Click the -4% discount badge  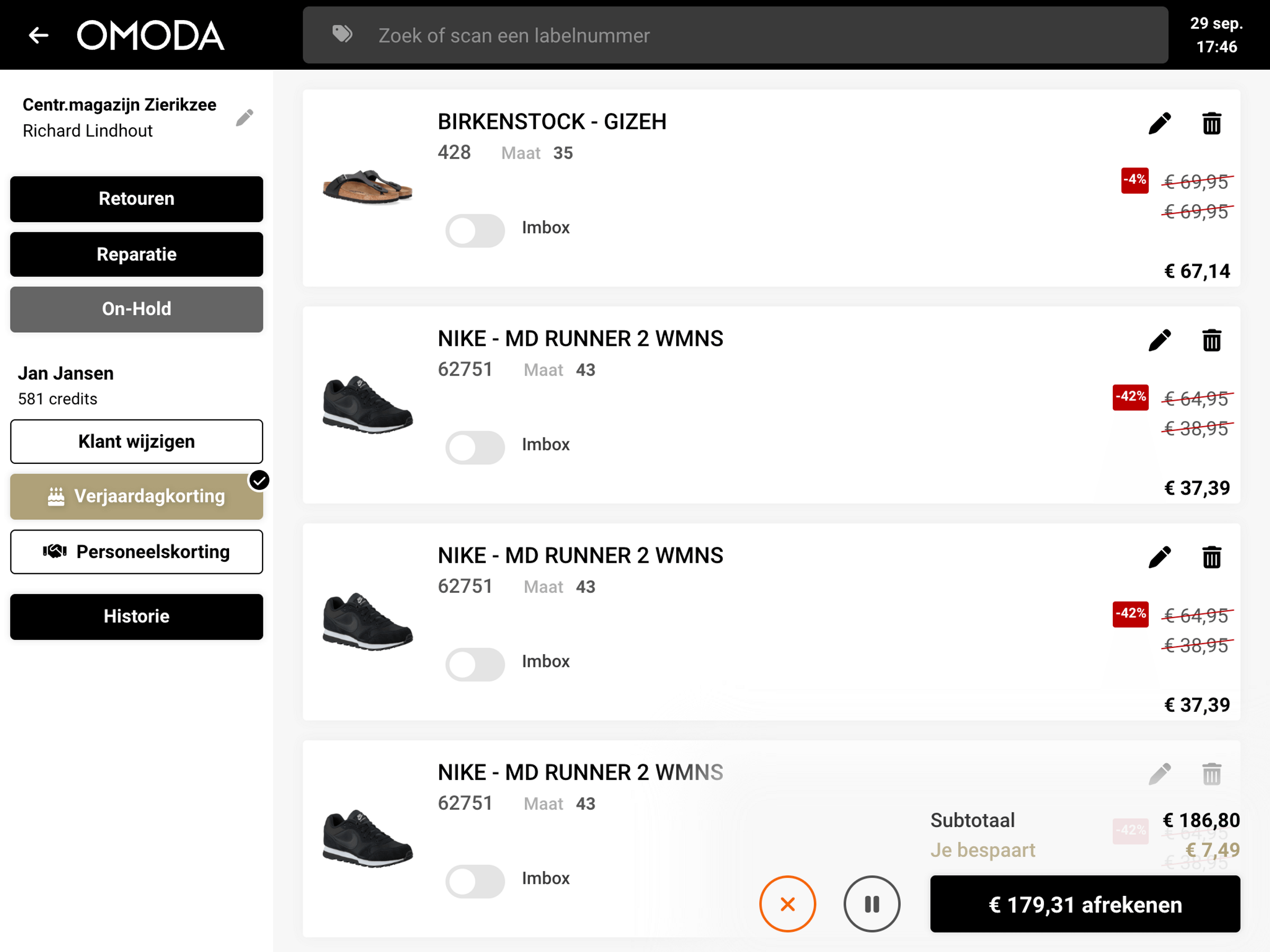(1135, 180)
